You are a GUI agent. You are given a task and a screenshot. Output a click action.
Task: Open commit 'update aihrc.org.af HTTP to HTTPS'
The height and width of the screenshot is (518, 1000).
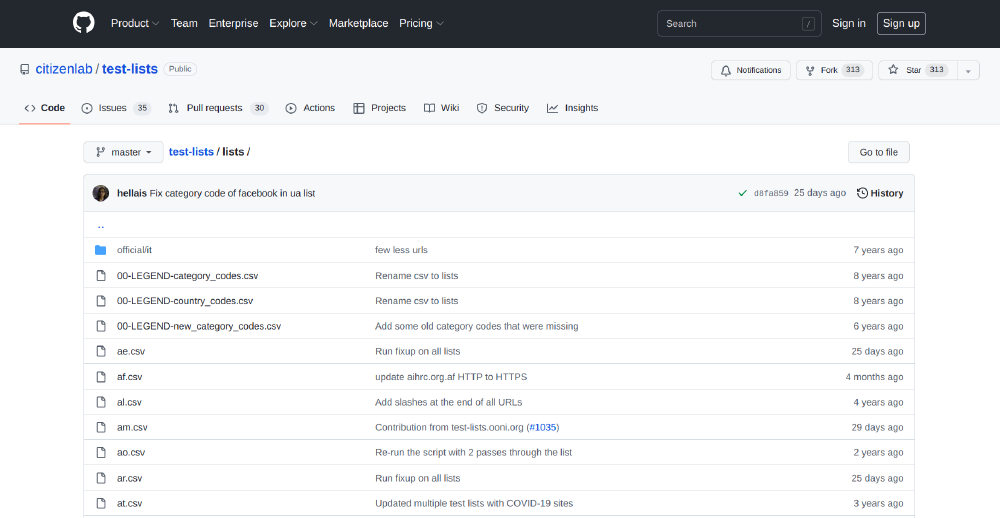coord(451,376)
